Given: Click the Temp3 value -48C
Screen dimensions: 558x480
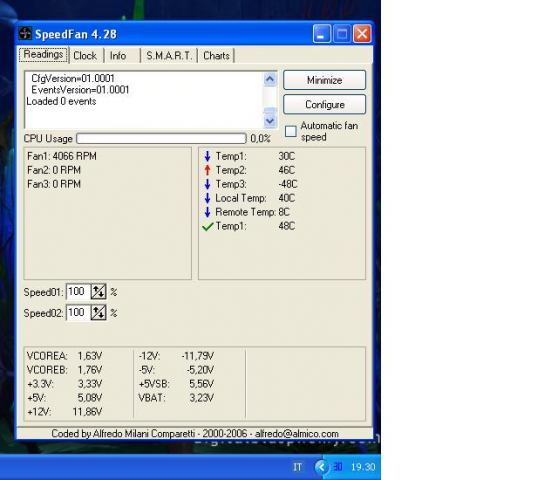Looking at the screenshot, I should click(x=288, y=184).
